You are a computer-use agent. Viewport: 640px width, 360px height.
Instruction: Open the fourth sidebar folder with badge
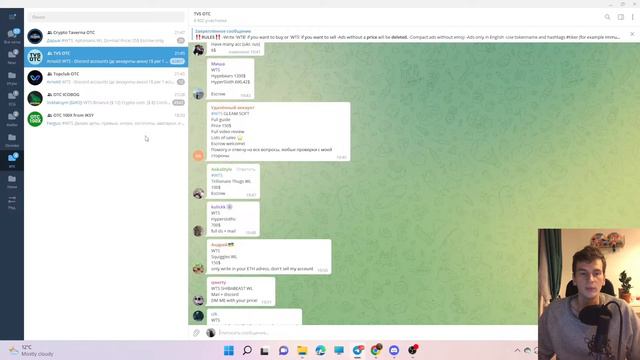(x=12, y=98)
